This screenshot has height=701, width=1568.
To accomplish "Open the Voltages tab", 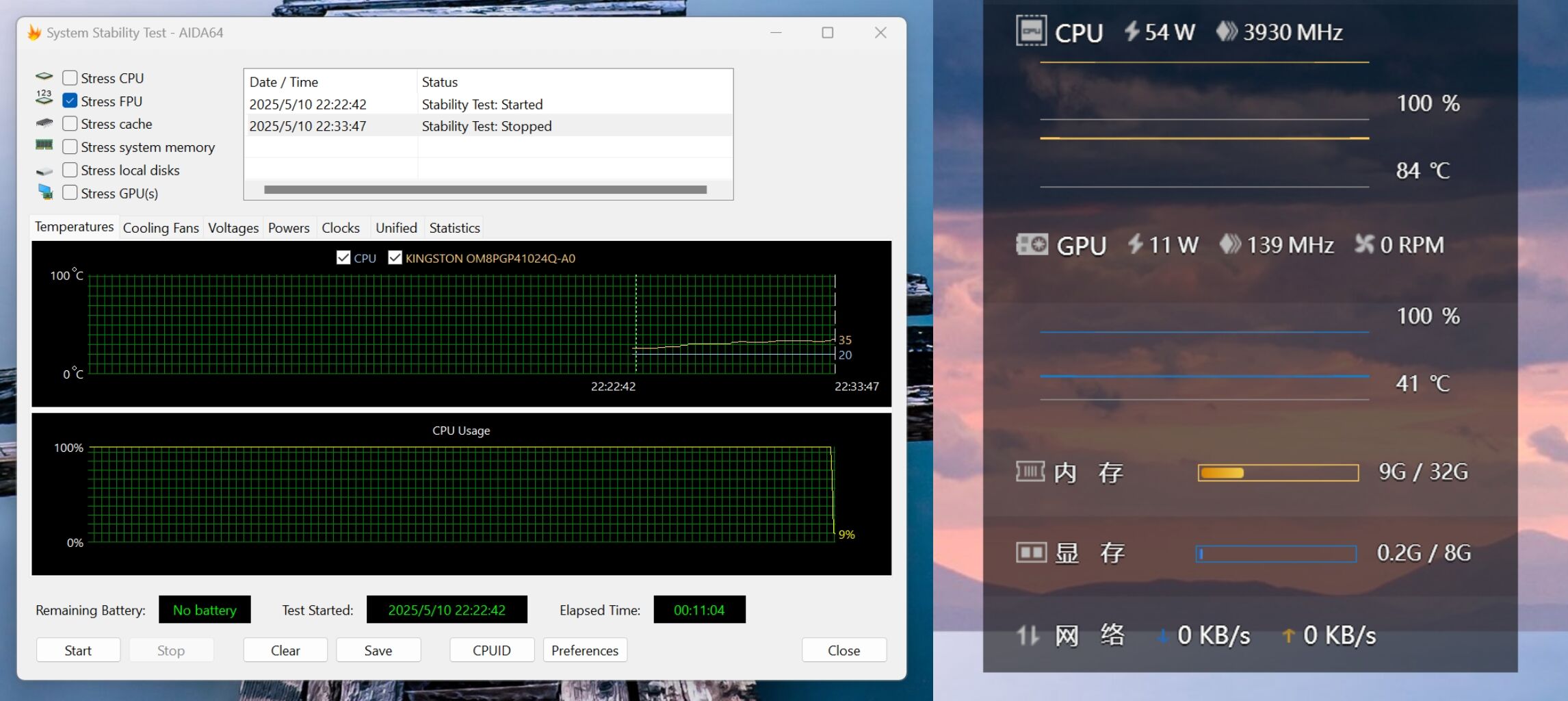I will 233,228.
